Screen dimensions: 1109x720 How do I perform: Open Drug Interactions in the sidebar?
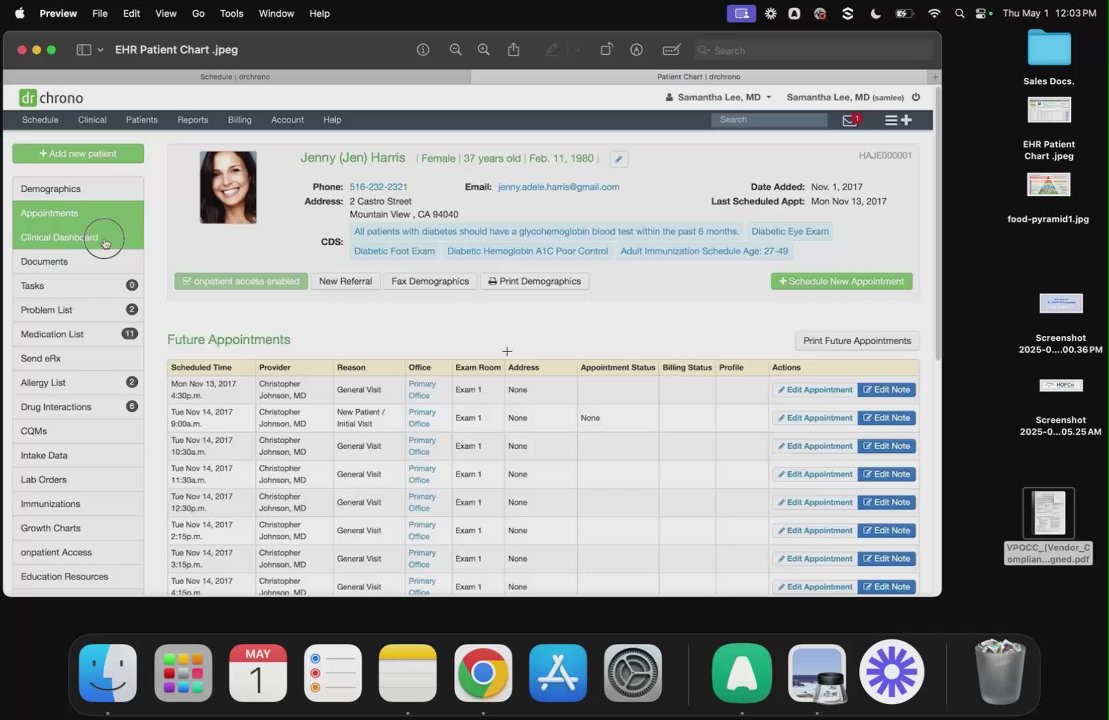[78, 407]
